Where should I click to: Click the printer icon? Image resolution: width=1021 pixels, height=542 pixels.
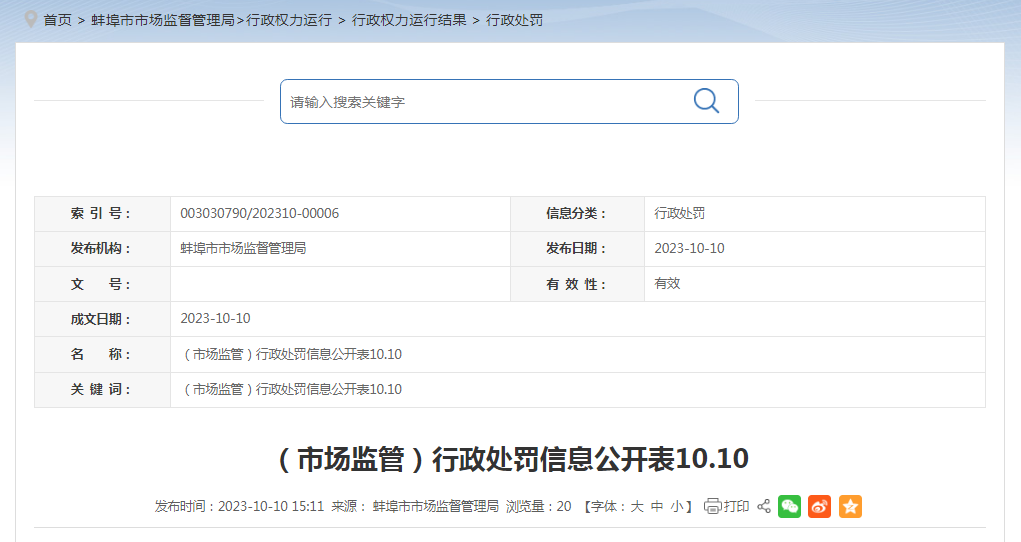coord(712,506)
